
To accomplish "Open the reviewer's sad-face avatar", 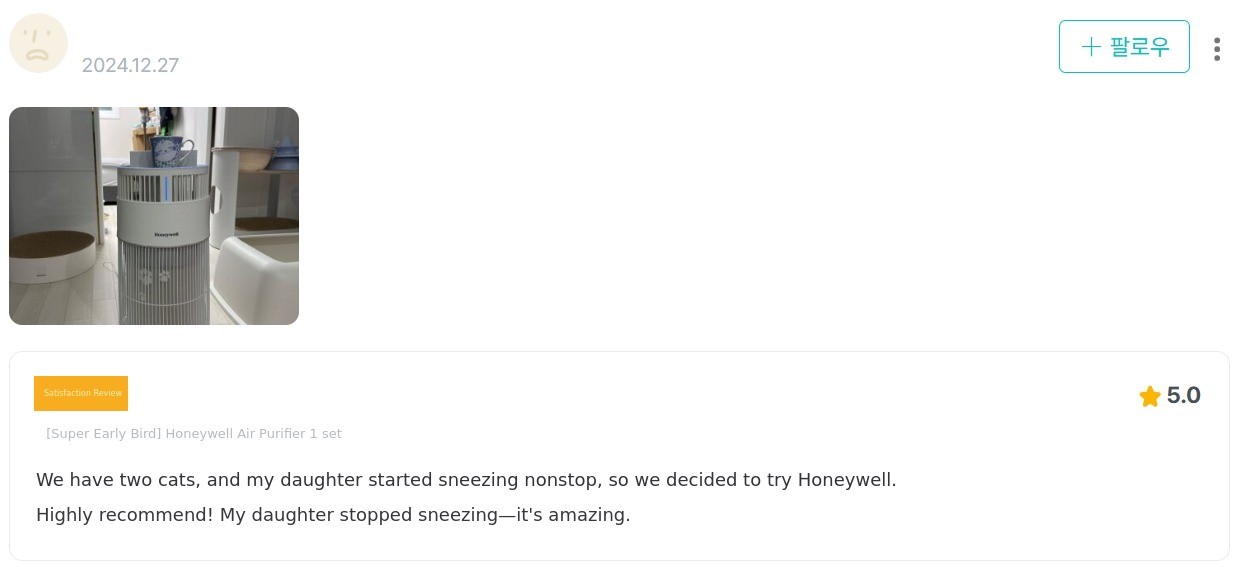I will click(x=38, y=43).
